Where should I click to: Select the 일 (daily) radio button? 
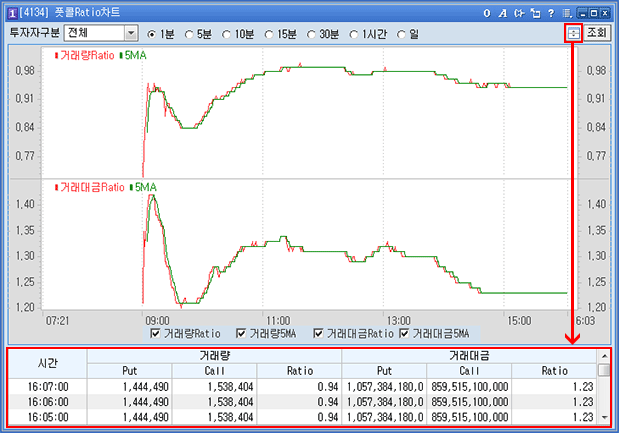(x=402, y=34)
